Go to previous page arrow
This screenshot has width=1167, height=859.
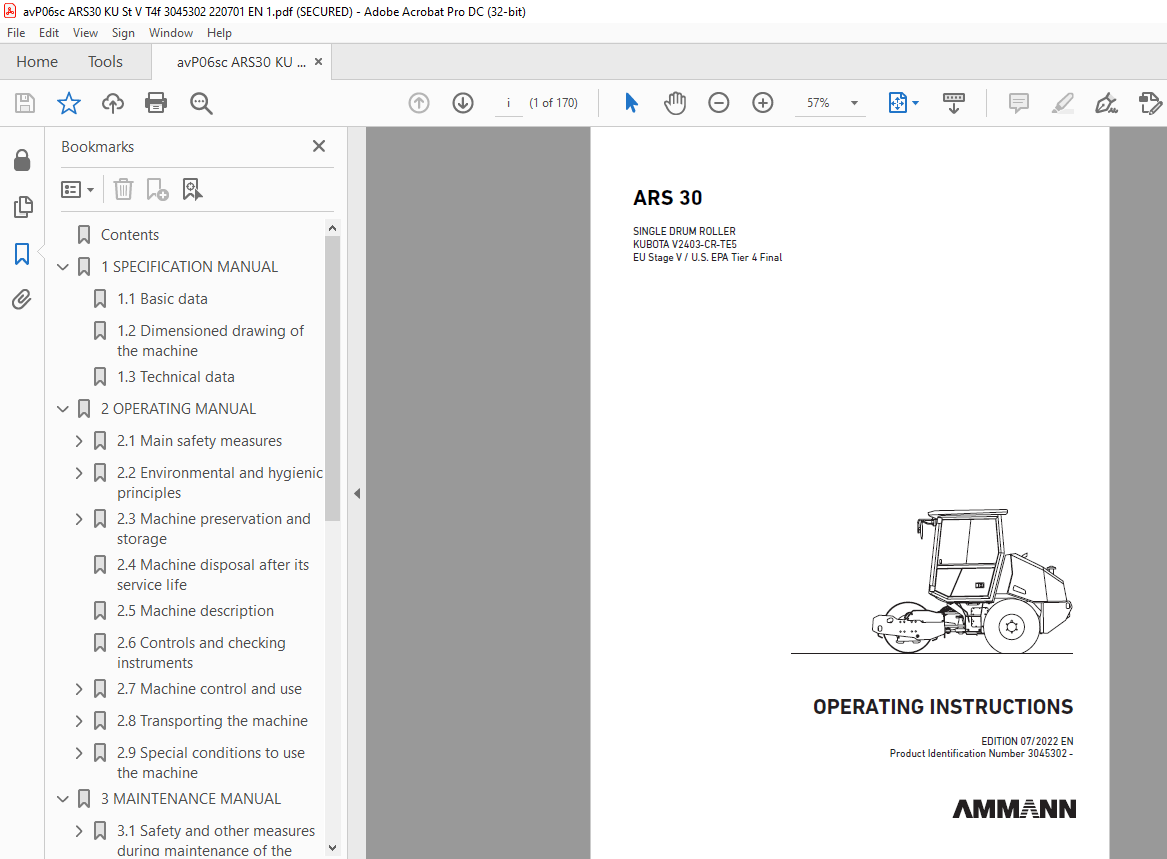pyautogui.click(x=419, y=103)
